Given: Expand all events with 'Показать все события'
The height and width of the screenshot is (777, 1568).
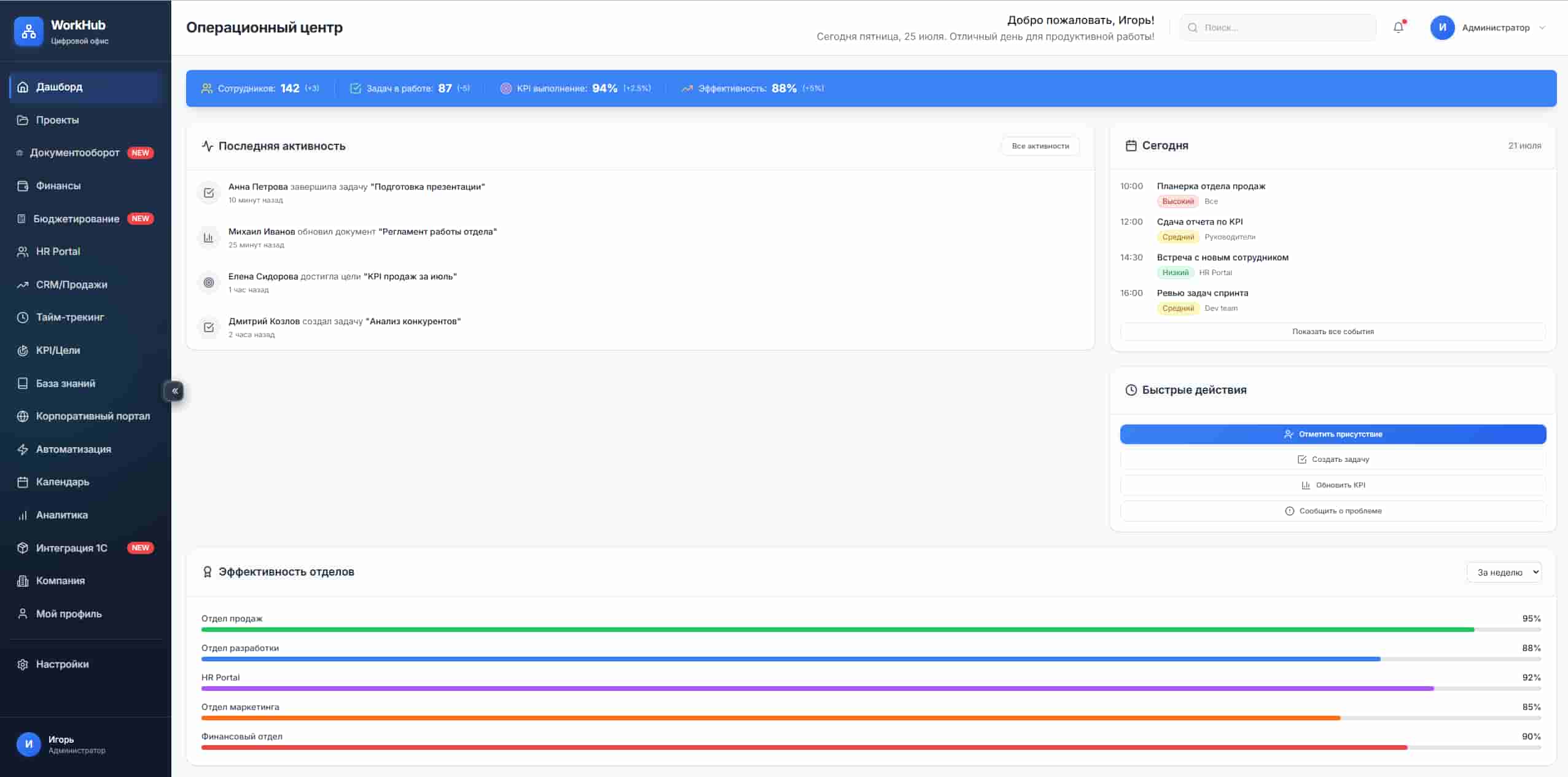Looking at the screenshot, I should coord(1332,331).
